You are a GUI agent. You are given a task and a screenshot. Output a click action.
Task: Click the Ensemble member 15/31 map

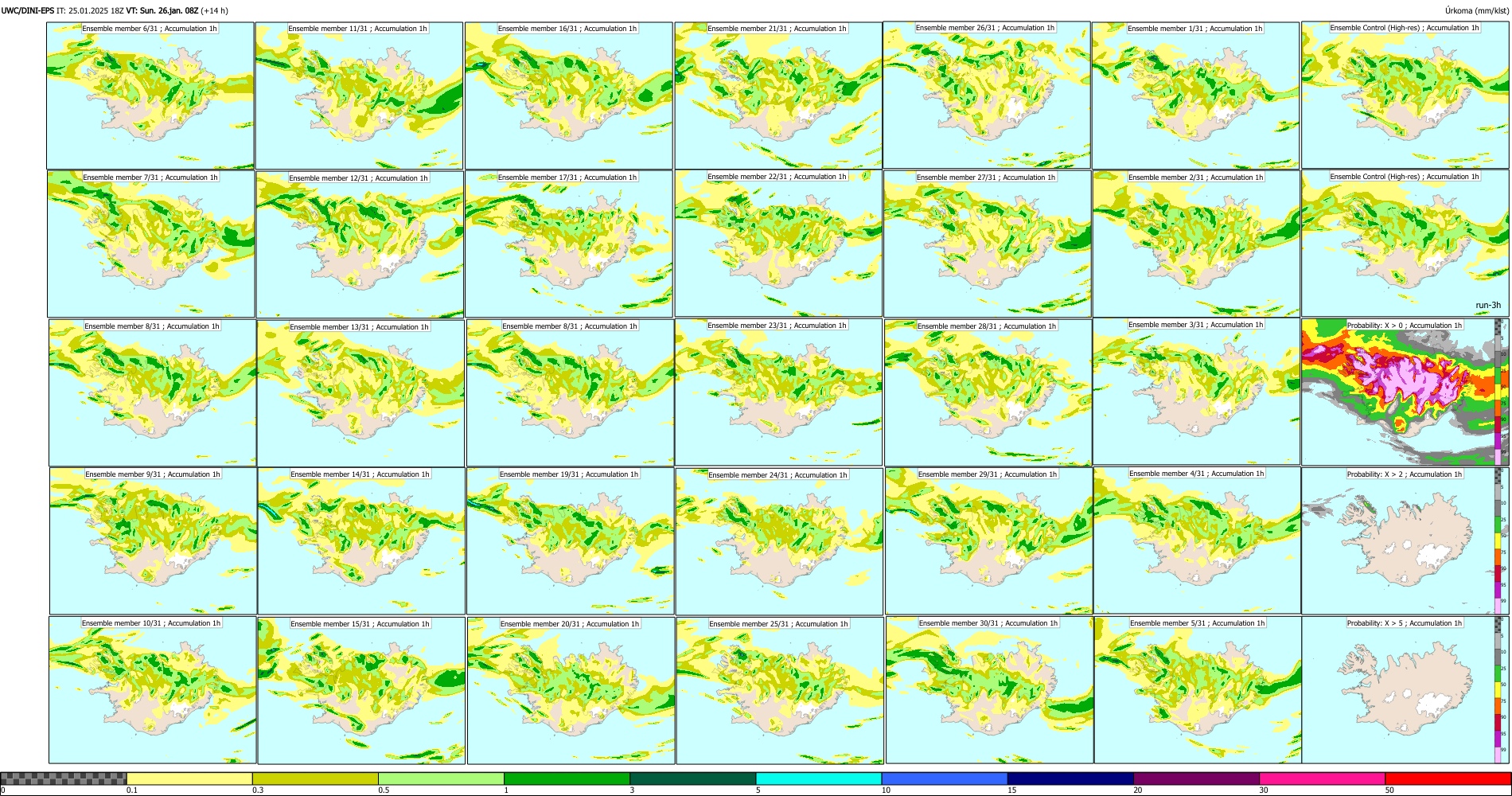[361, 691]
